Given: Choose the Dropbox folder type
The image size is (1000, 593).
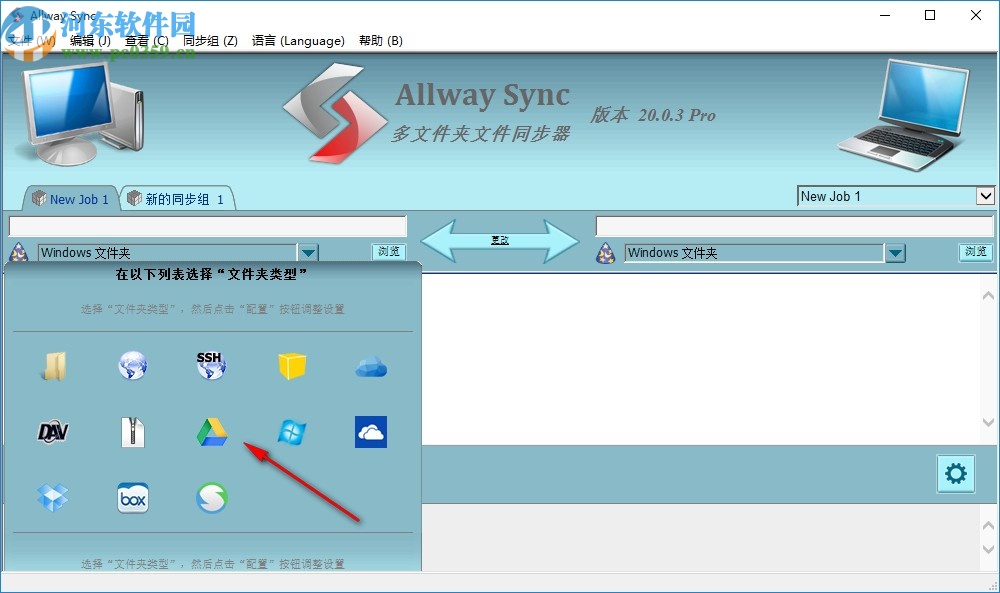Looking at the screenshot, I should coord(52,497).
